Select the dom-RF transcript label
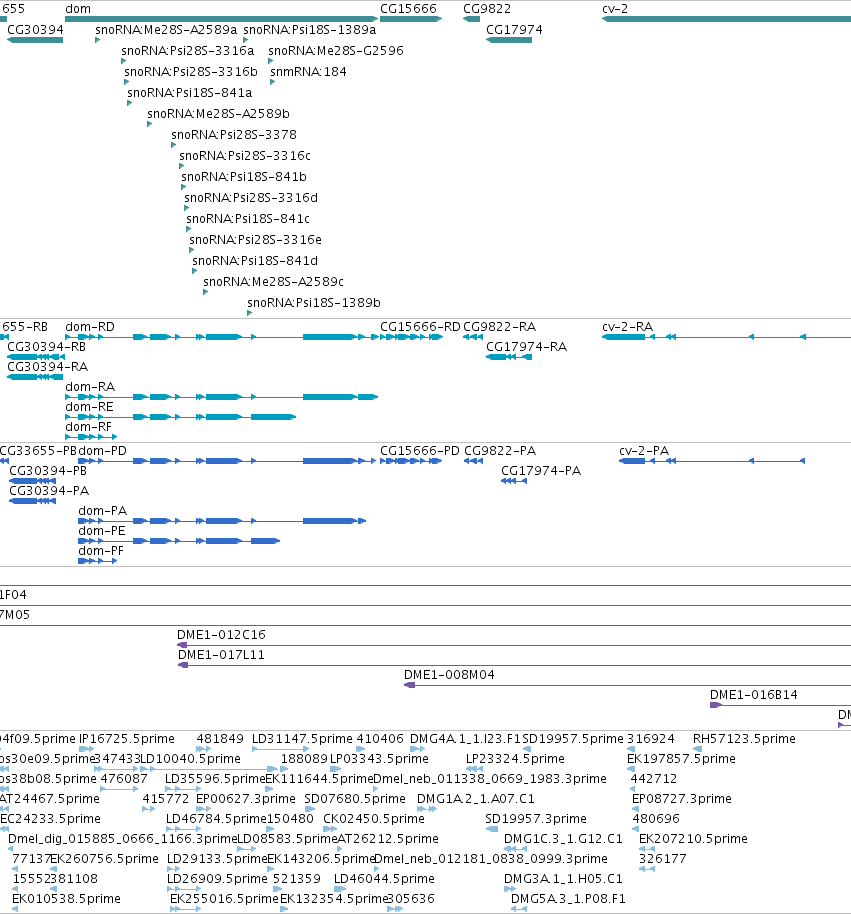The height and width of the screenshot is (914, 851). (x=89, y=427)
